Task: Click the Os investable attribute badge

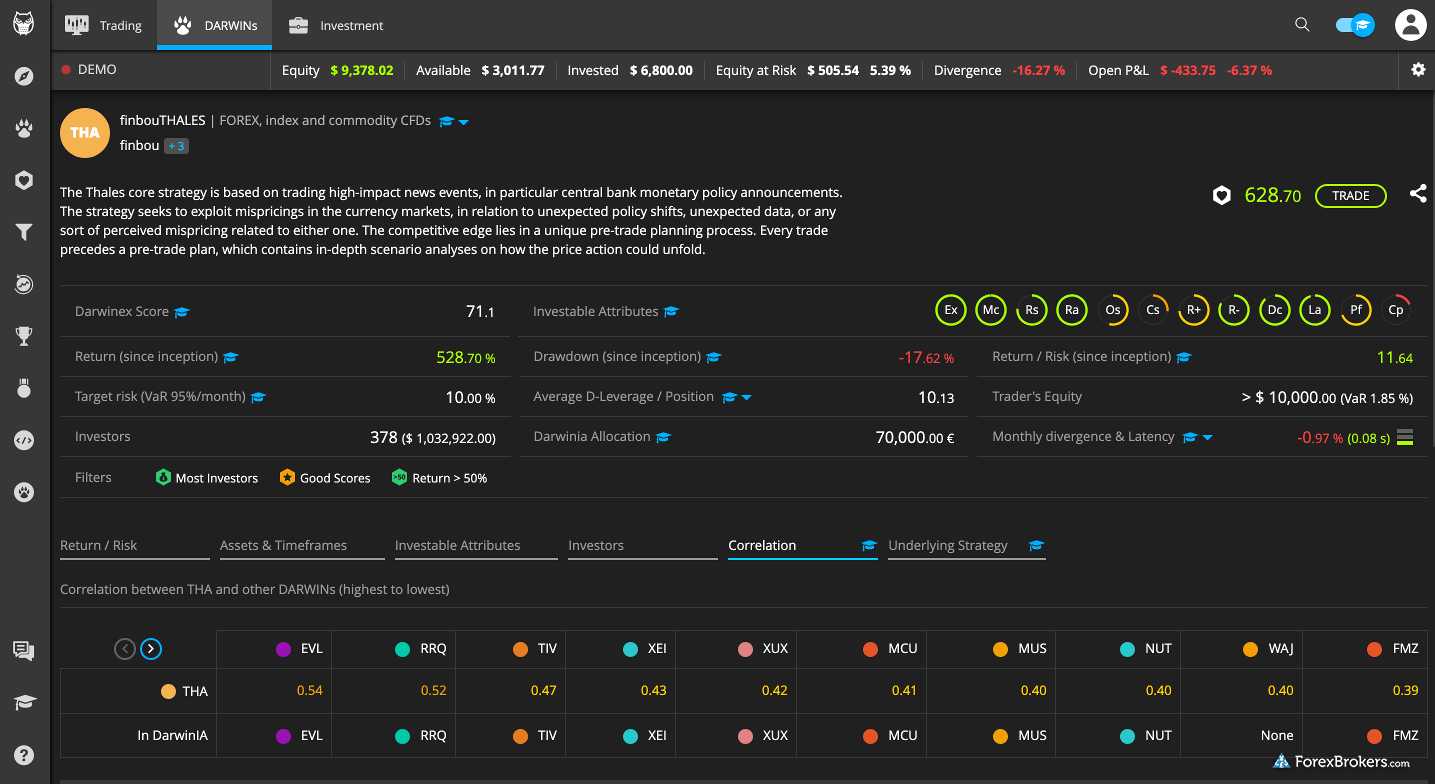Action: tap(1113, 310)
